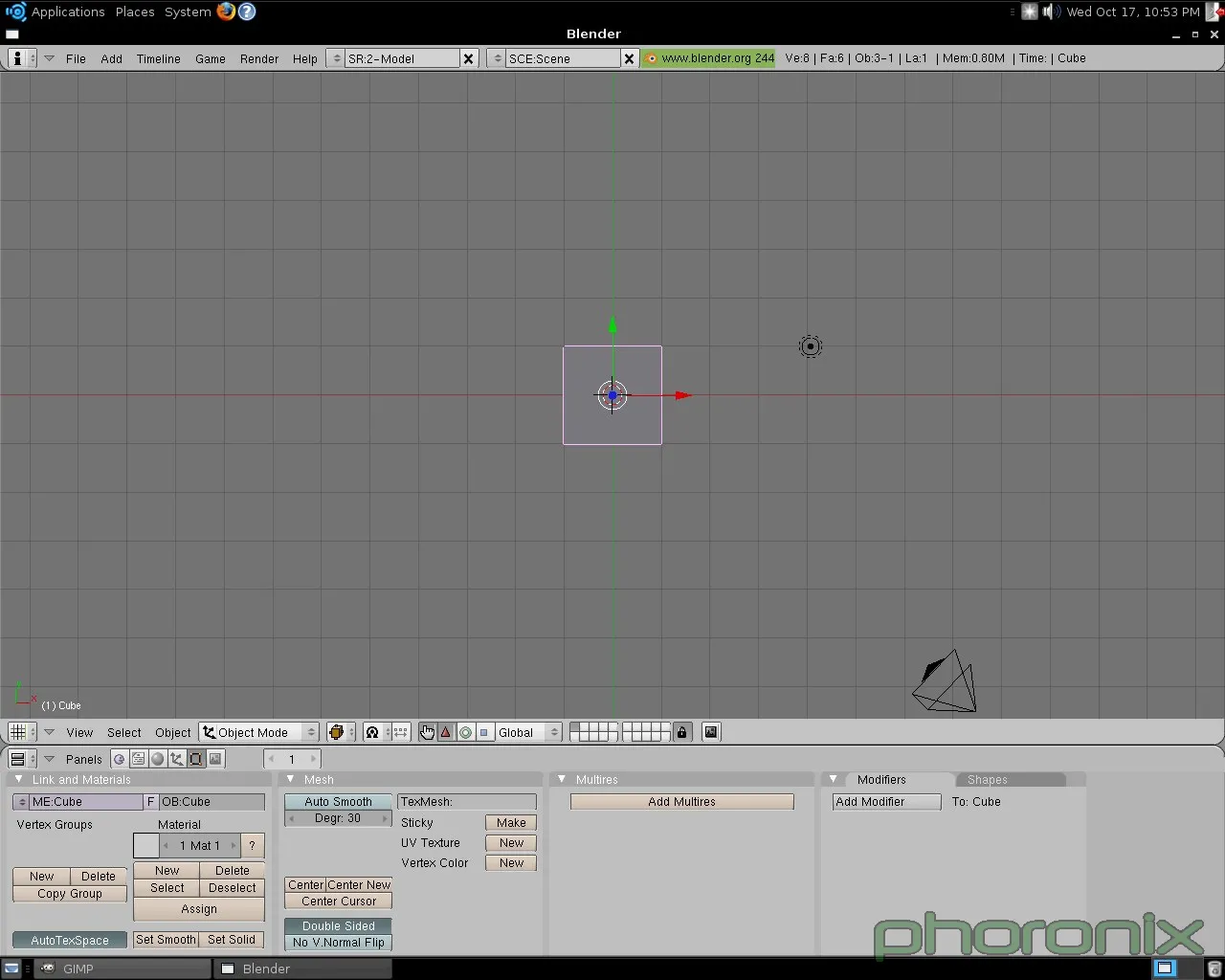Toggle No V.Normal Flip option

(339, 943)
